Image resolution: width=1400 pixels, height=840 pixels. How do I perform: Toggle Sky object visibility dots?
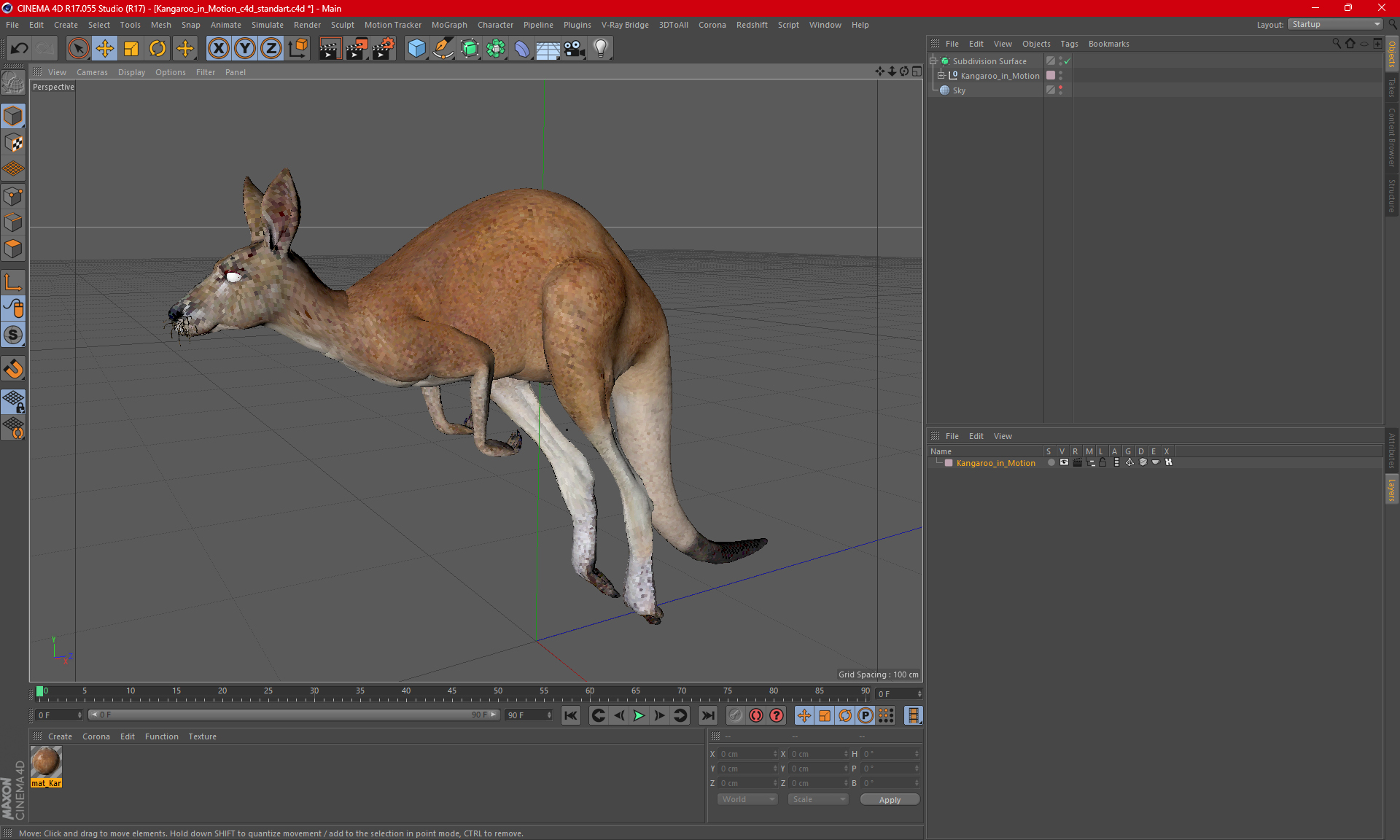1060,90
